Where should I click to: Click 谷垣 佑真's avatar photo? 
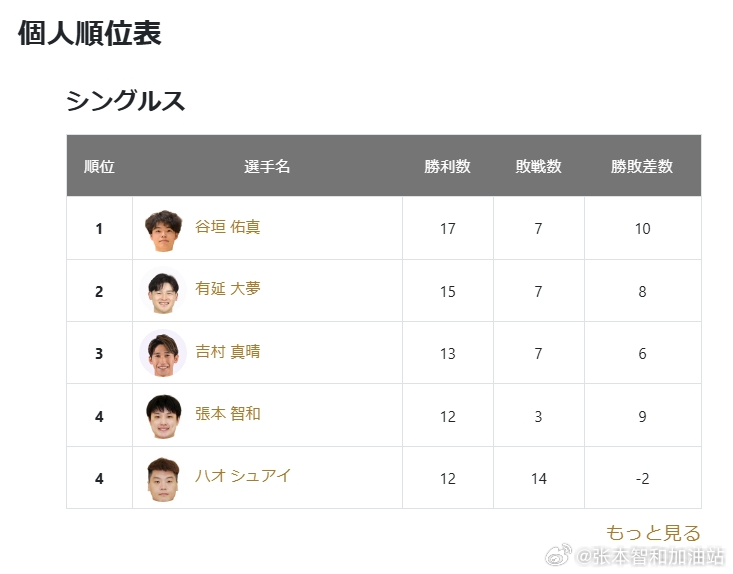tap(163, 231)
